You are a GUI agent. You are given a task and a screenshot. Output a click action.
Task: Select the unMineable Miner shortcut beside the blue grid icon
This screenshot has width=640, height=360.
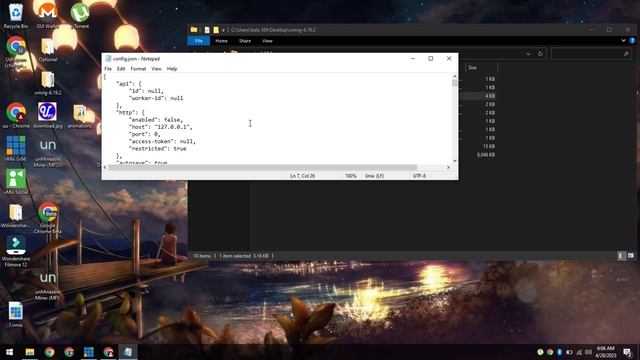pos(48,152)
